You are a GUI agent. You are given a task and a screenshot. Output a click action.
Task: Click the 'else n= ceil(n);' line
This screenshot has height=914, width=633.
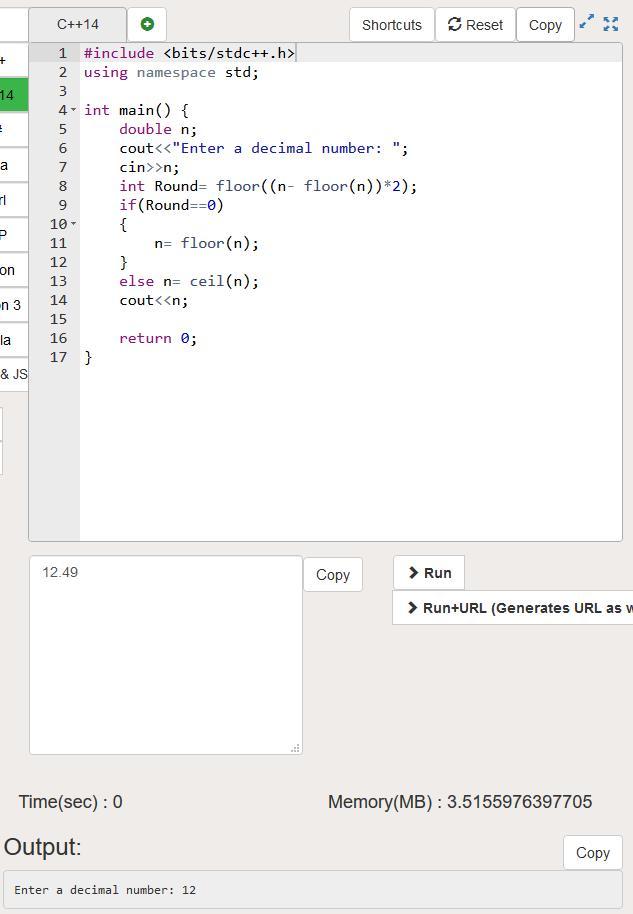tap(189, 282)
